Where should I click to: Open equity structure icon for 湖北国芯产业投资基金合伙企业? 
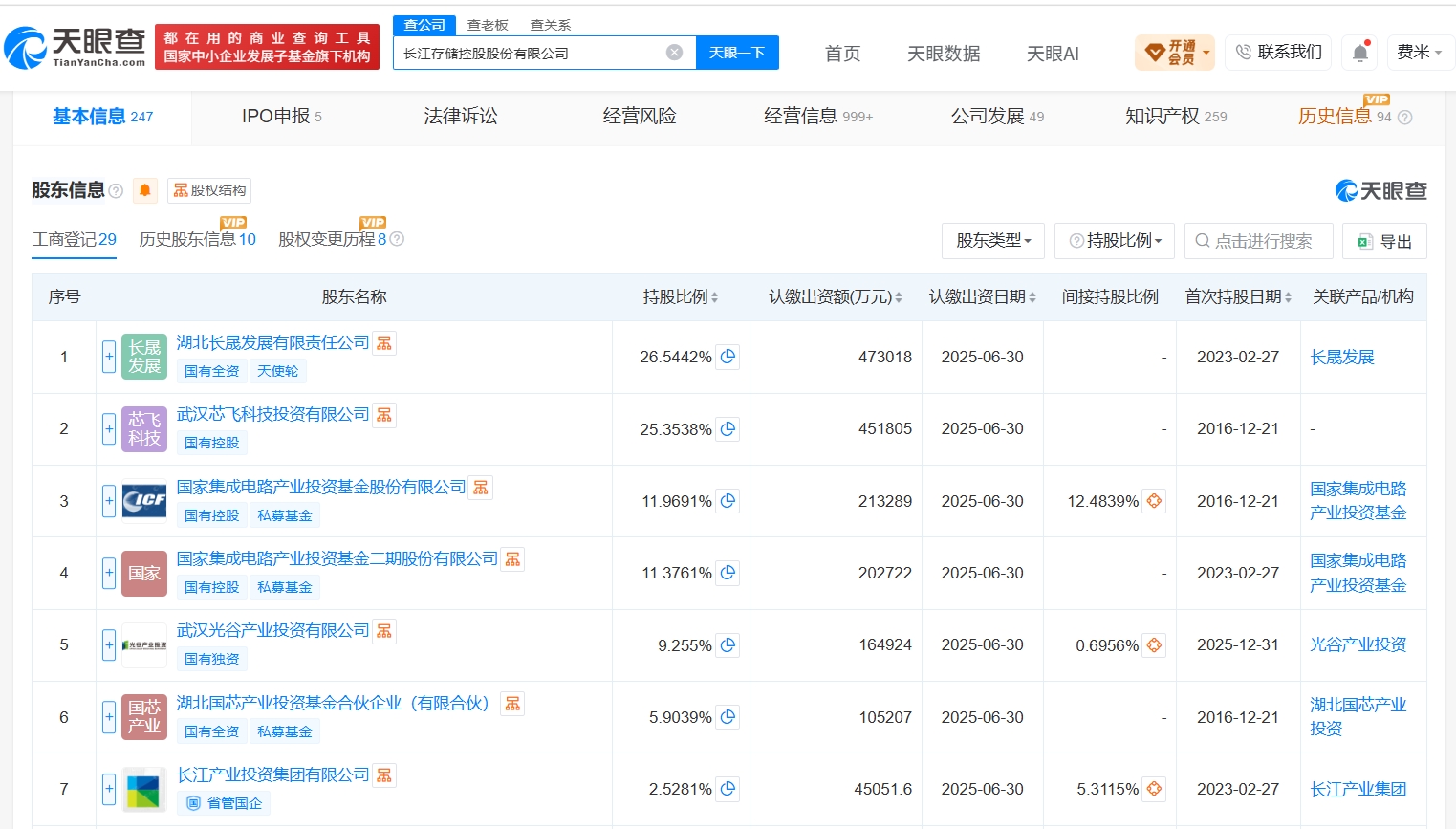[513, 704]
